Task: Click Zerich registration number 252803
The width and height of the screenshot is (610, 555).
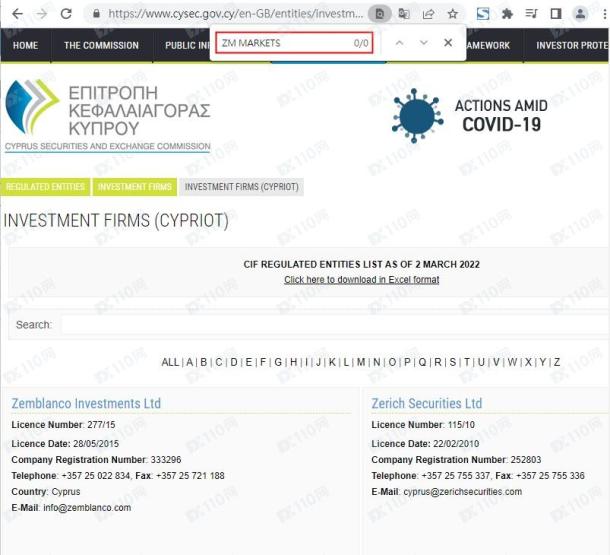Action: pos(526,460)
